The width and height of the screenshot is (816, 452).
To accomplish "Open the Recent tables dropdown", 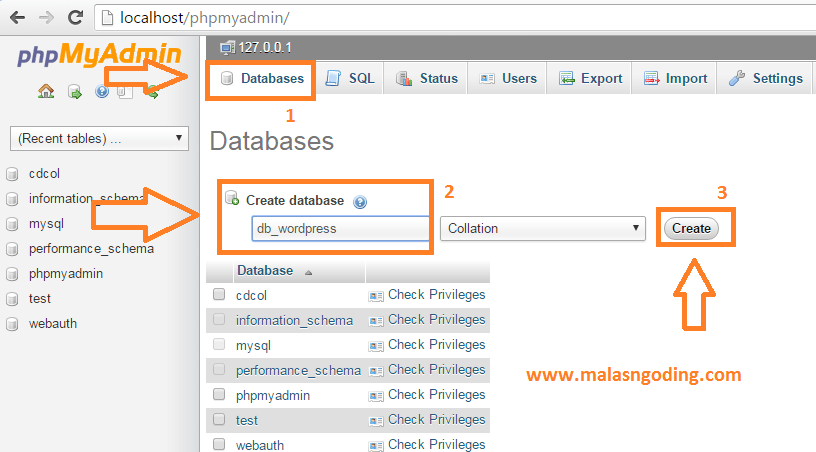I will [99, 139].
